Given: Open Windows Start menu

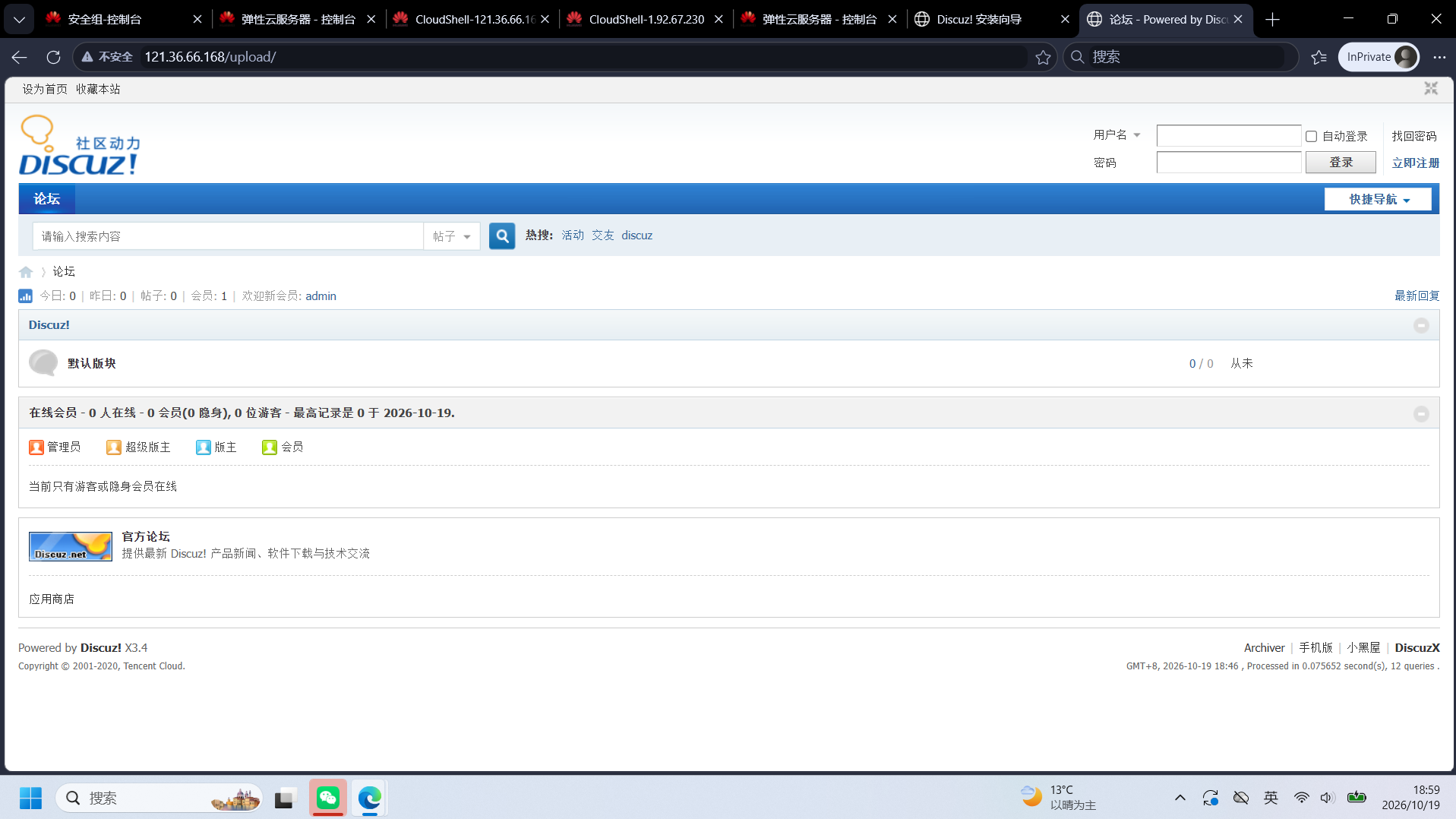Looking at the screenshot, I should (30, 798).
